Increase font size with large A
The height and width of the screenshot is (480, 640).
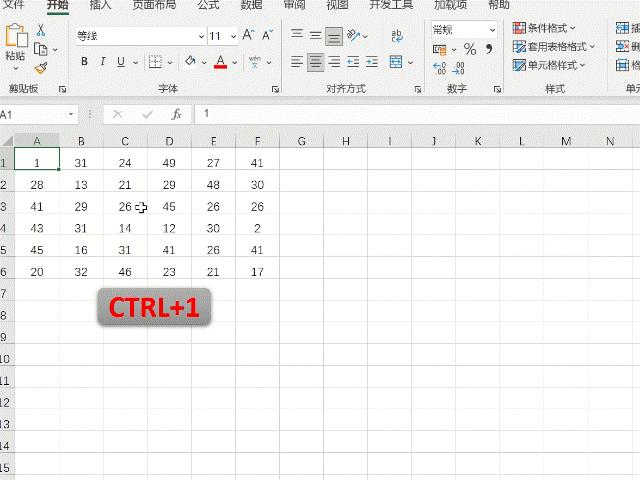[x=248, y=35]
